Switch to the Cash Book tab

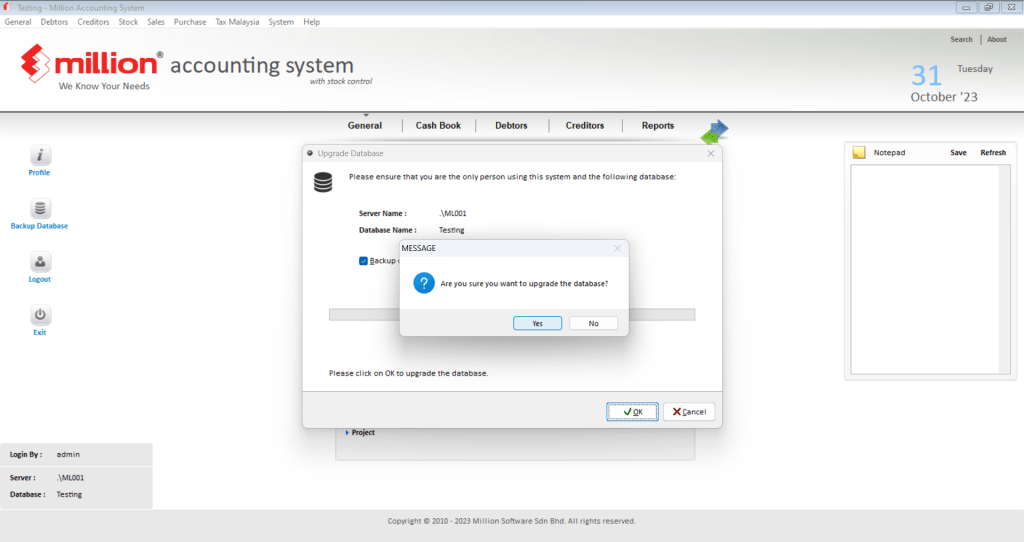coord(438,126)
